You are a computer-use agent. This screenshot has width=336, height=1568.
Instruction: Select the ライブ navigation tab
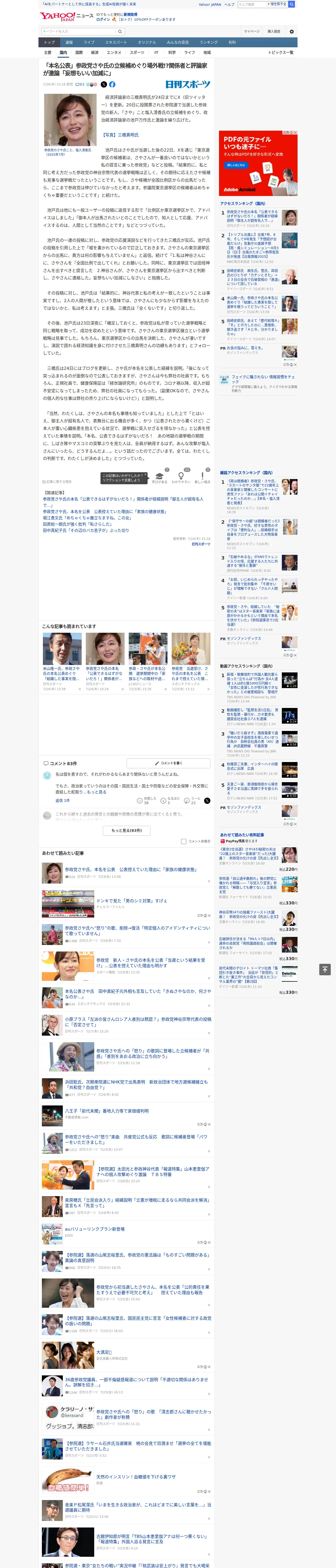(89, 43)
